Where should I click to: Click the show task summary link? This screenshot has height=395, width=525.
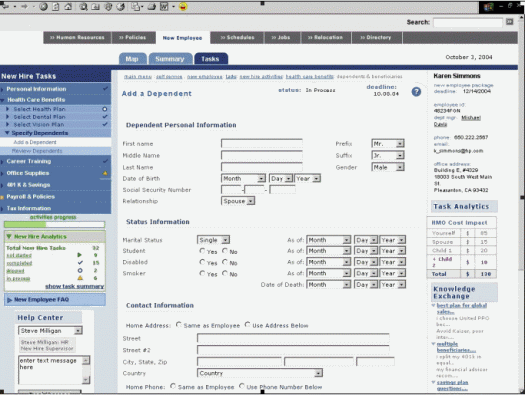pos(75,286)
